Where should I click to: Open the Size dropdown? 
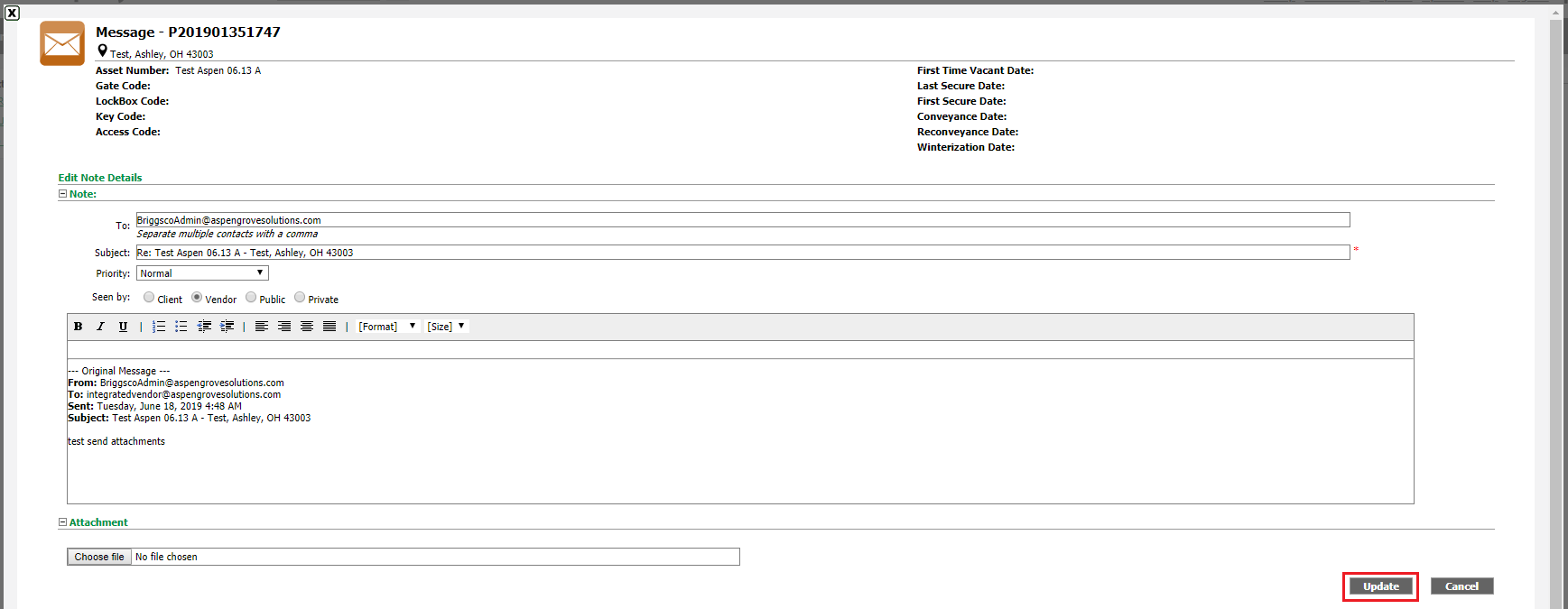(x=446, y=327)
